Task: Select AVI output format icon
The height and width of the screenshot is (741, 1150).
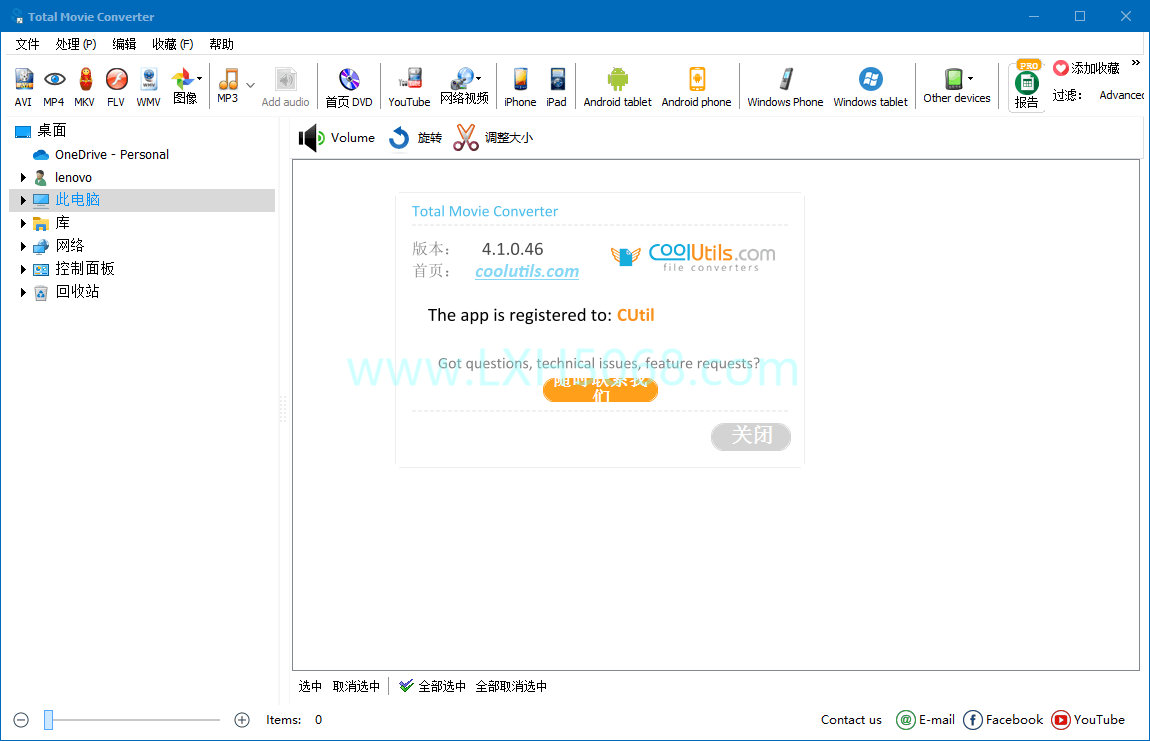Action: click(x=23, y=87)
